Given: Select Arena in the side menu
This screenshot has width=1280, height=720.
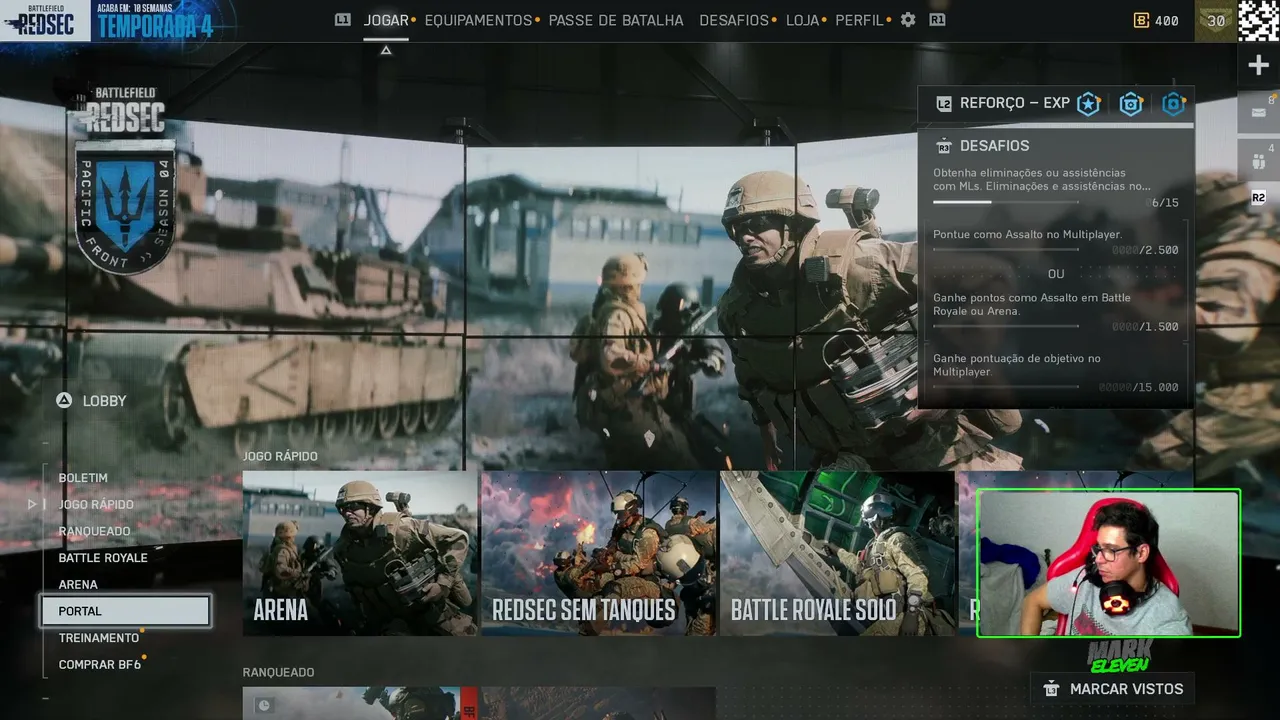Looking at the screenshot, I should pyautogui.click(x=78, y=585).
